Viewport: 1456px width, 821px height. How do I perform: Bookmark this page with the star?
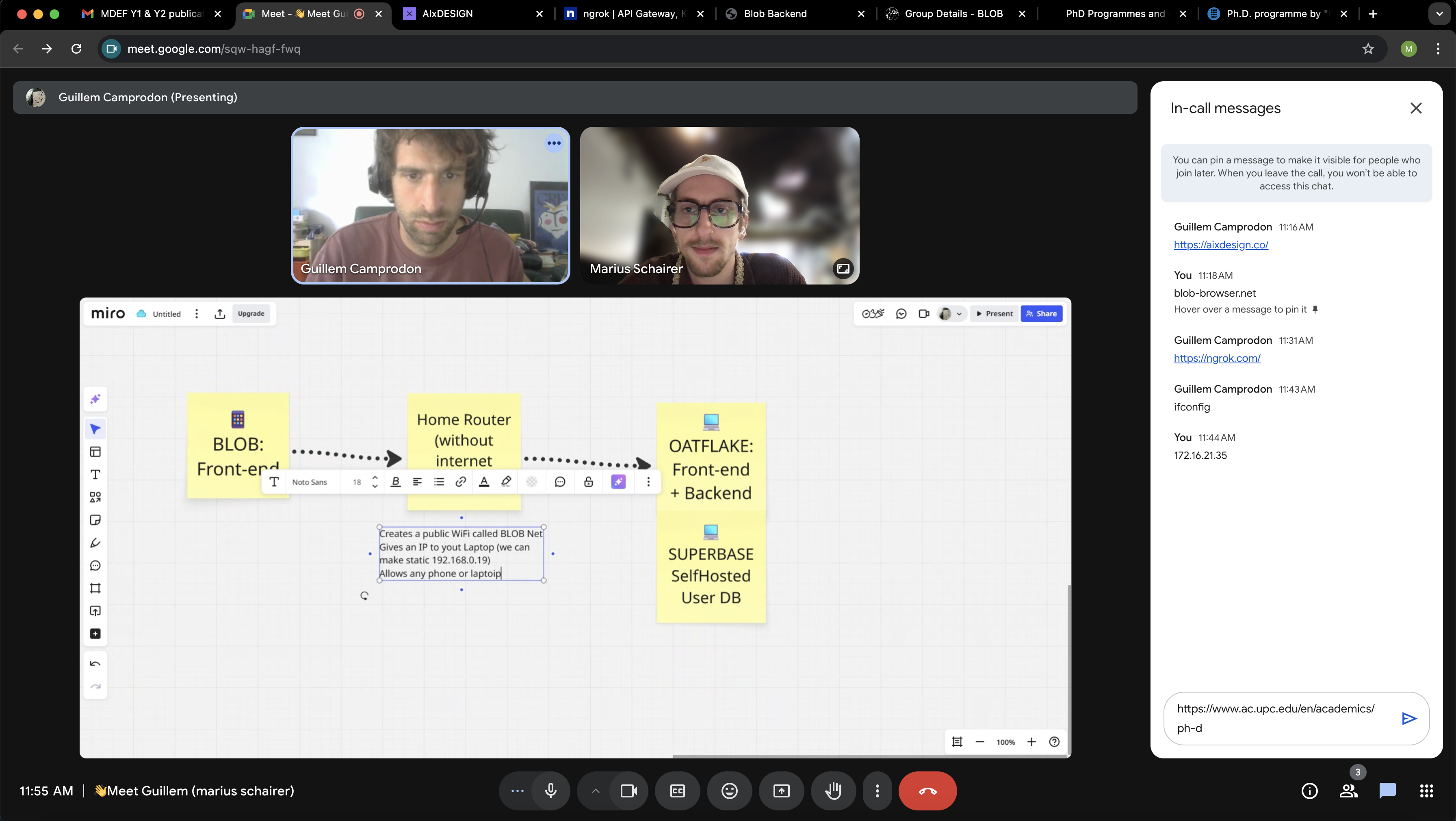click(x=1368, y=49)
